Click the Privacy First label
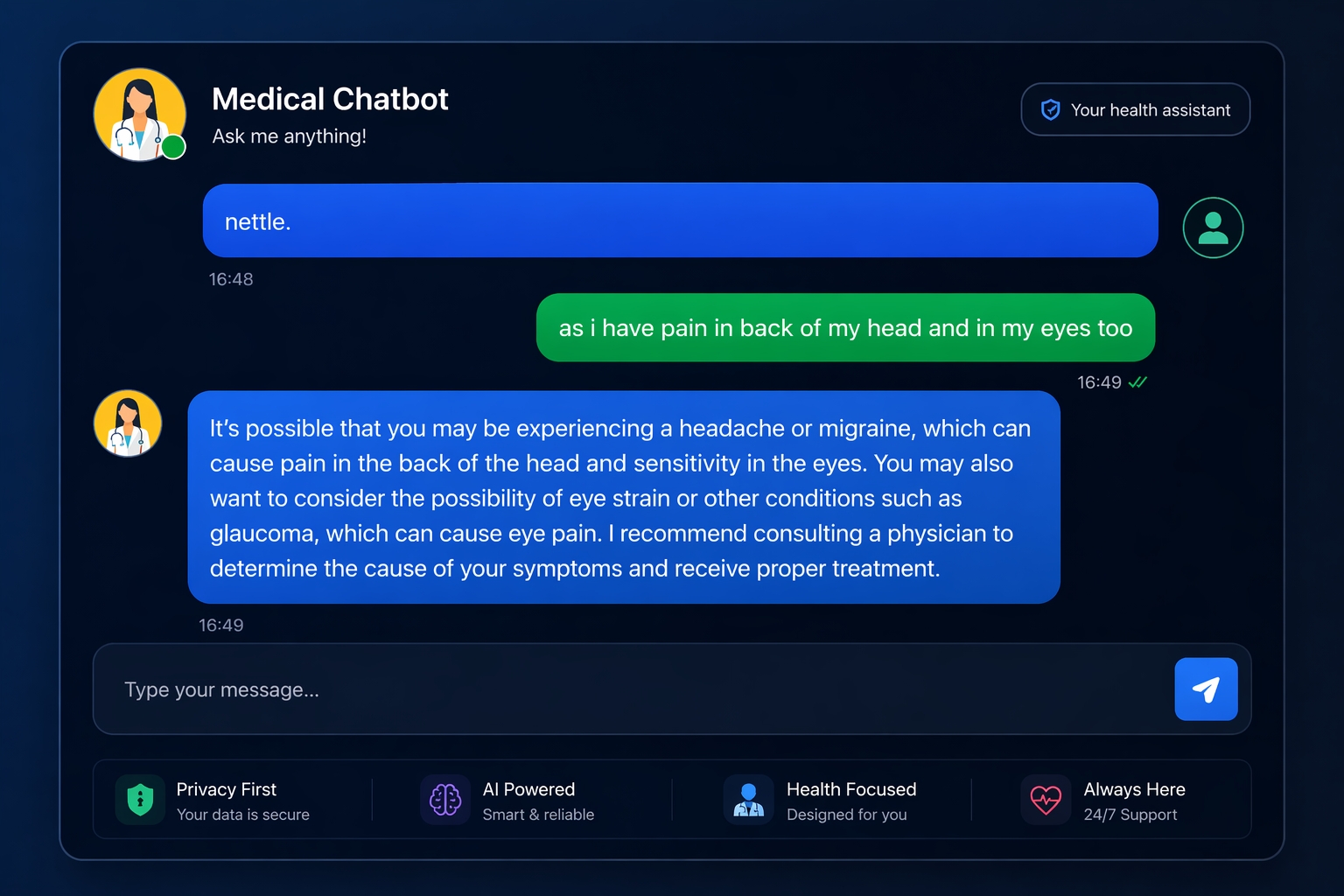The height and width of the screenshot is (896, 1344). coord(227,789)
